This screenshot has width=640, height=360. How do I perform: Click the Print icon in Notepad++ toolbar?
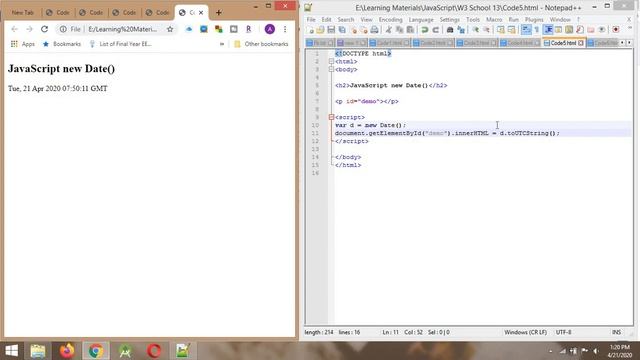pos(374,30)
